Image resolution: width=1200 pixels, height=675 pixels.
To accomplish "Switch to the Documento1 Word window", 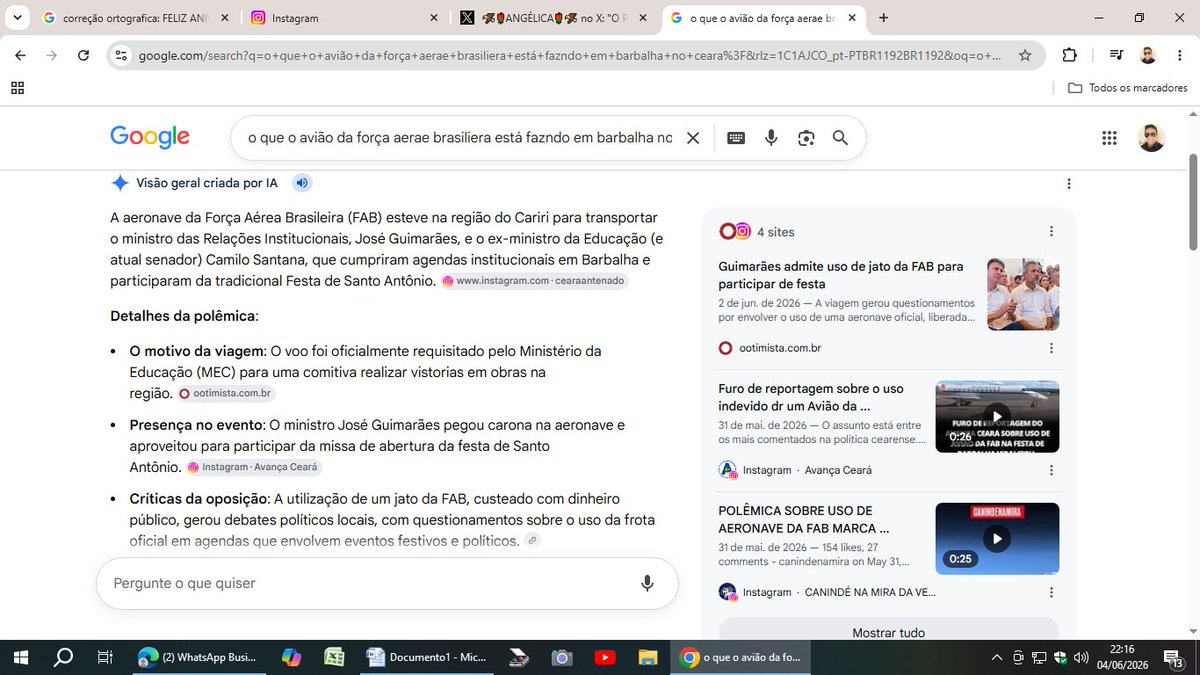I will tap(427, 657).
